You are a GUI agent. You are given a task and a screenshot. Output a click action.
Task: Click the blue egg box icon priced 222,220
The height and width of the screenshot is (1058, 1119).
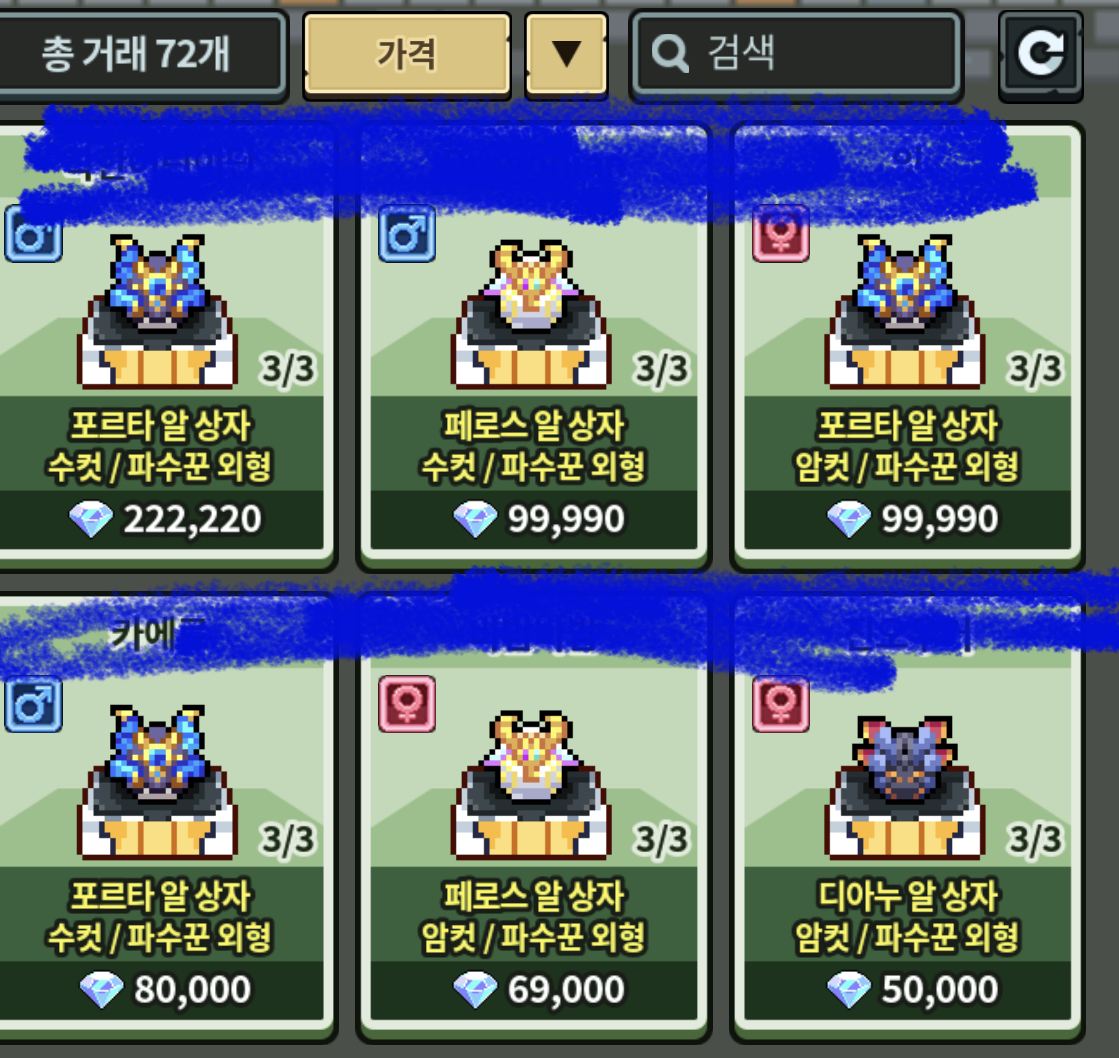157,311
